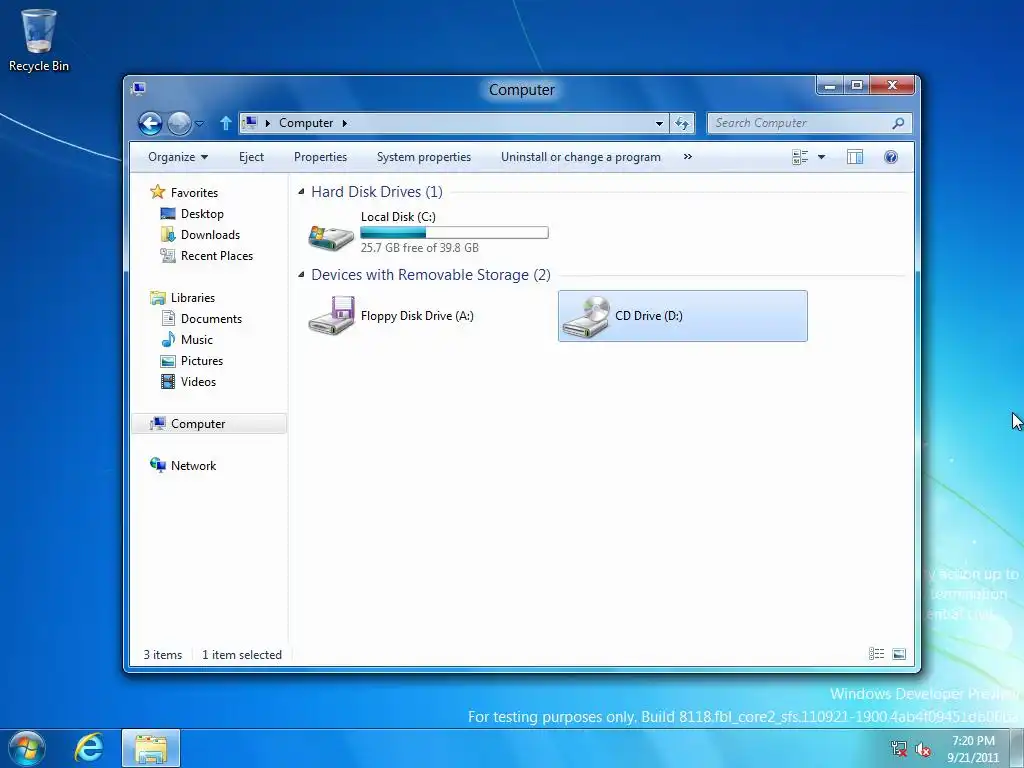
Task: Click the Windows Explorer taskbar button
Action: (x=151, y=748)
